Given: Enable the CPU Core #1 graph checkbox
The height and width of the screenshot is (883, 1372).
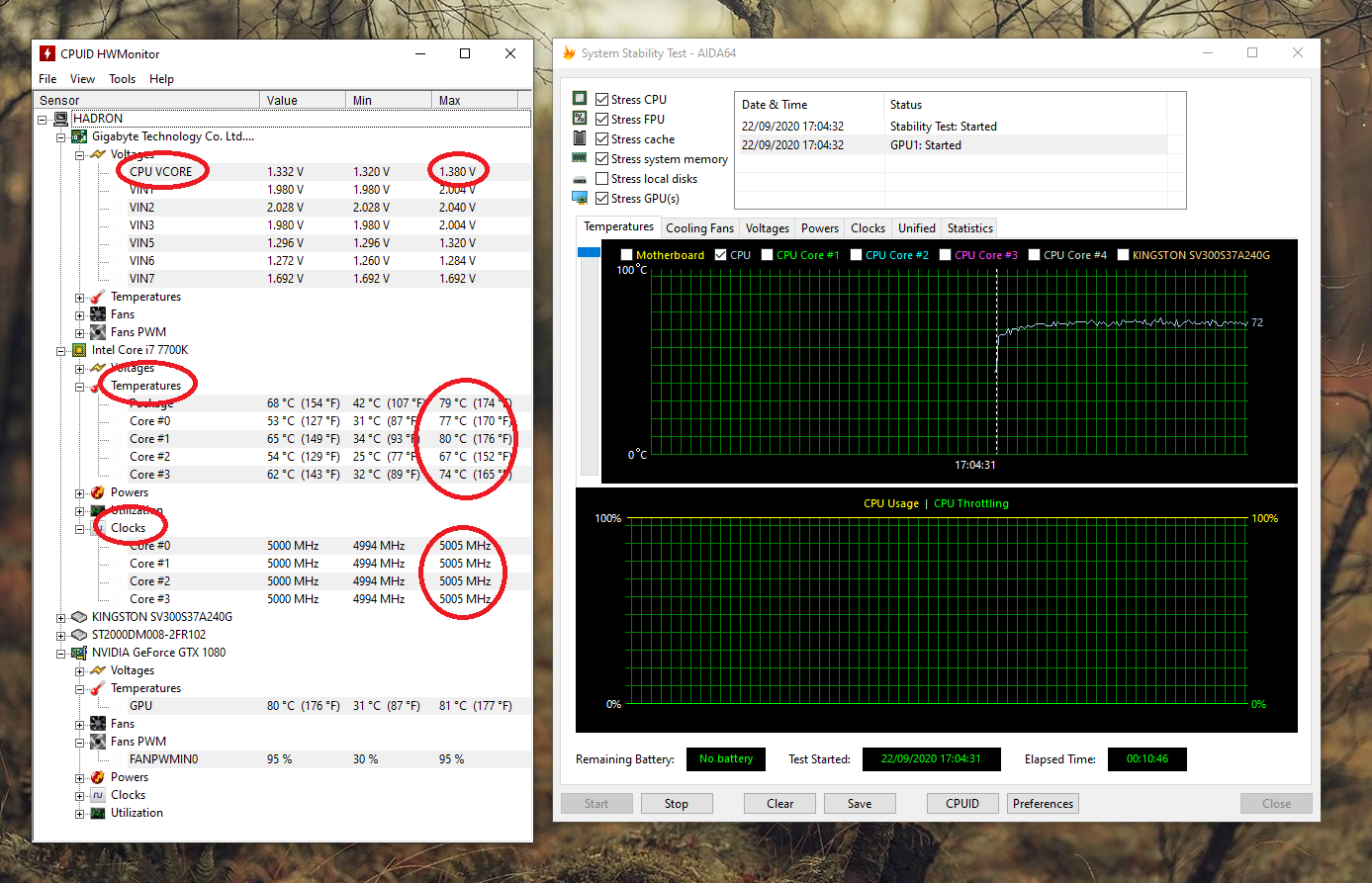Looking at the screenshot, I should click(x=767, y=254).
